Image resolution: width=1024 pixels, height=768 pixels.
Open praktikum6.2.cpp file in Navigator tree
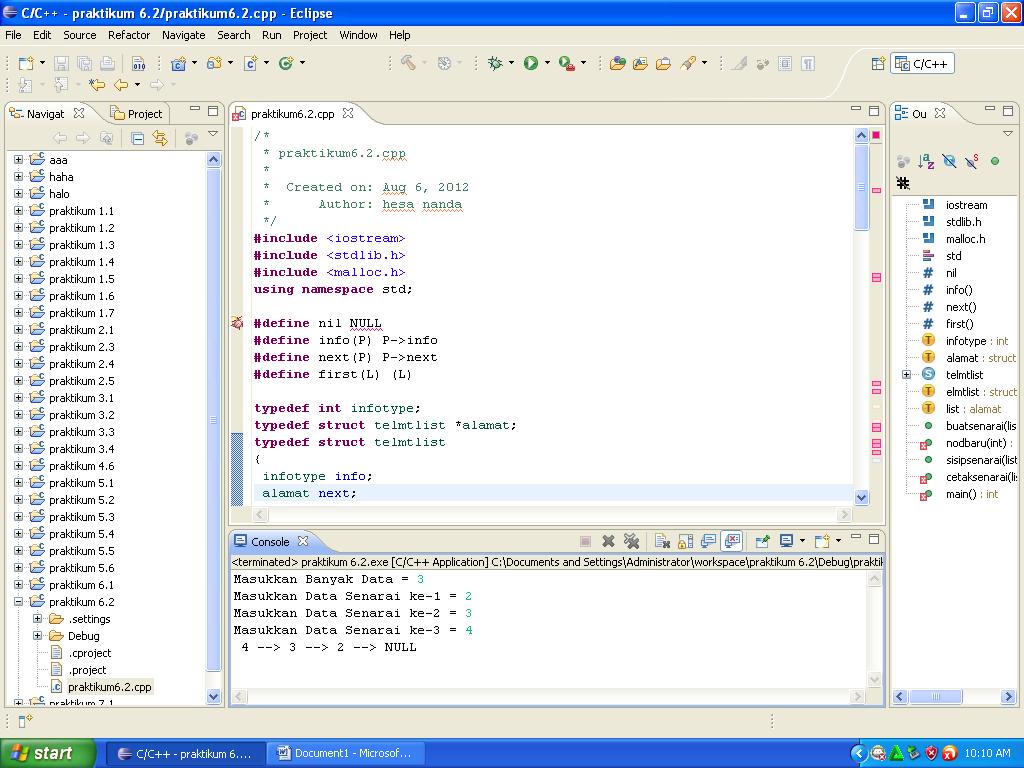(x=109, y=687)
